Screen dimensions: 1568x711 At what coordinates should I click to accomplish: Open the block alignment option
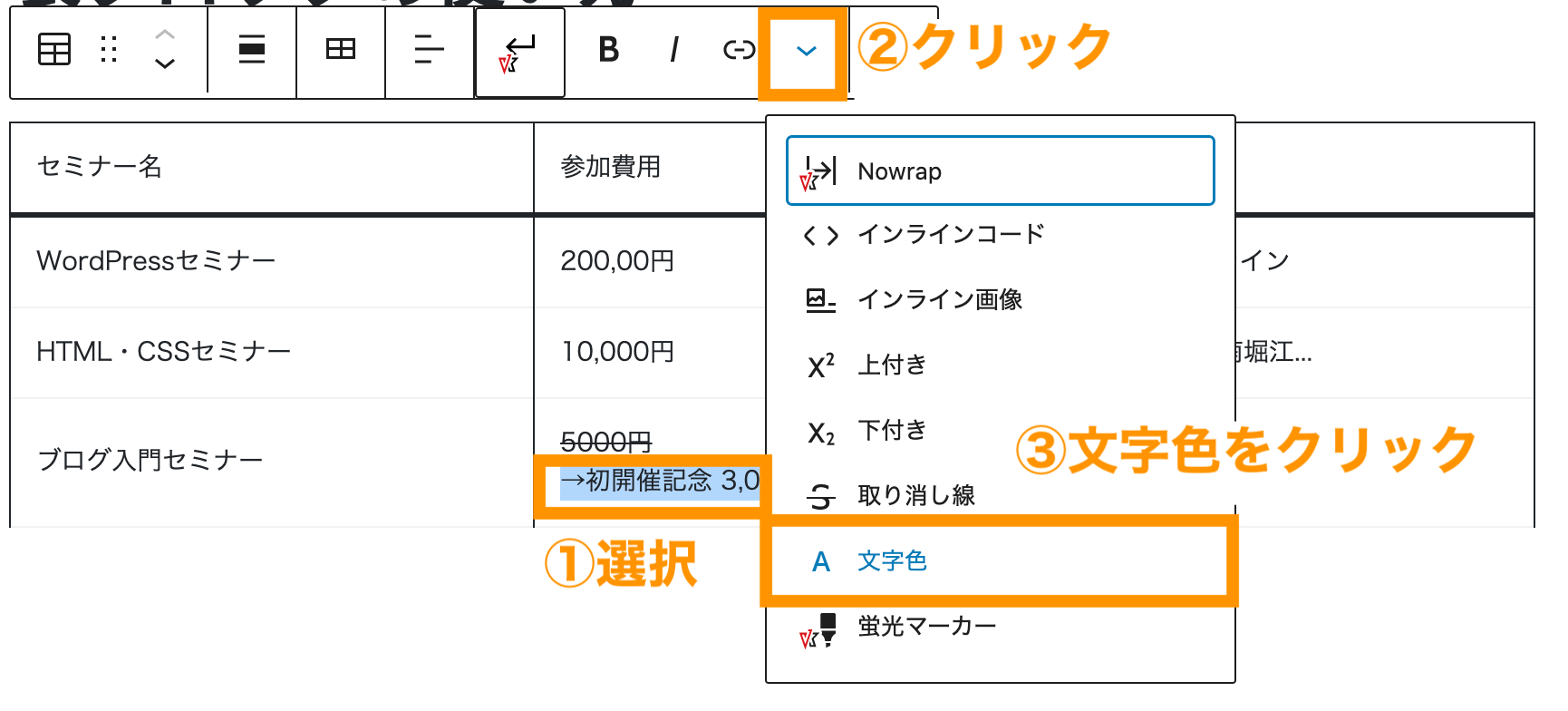click(x=252, y=50)
